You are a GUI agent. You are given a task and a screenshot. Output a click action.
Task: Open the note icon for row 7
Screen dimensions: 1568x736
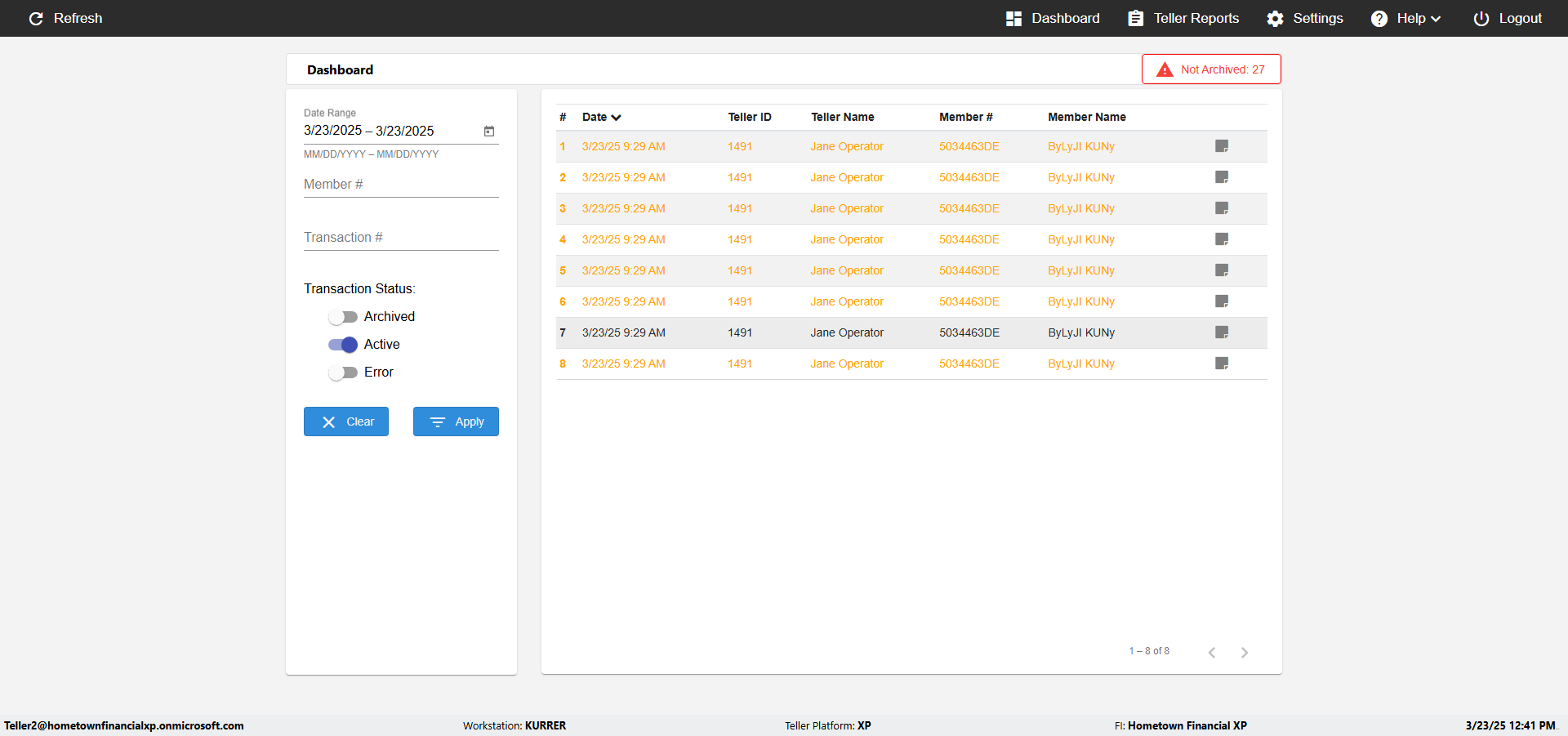pyautogui.click(x=1222, y=332)
